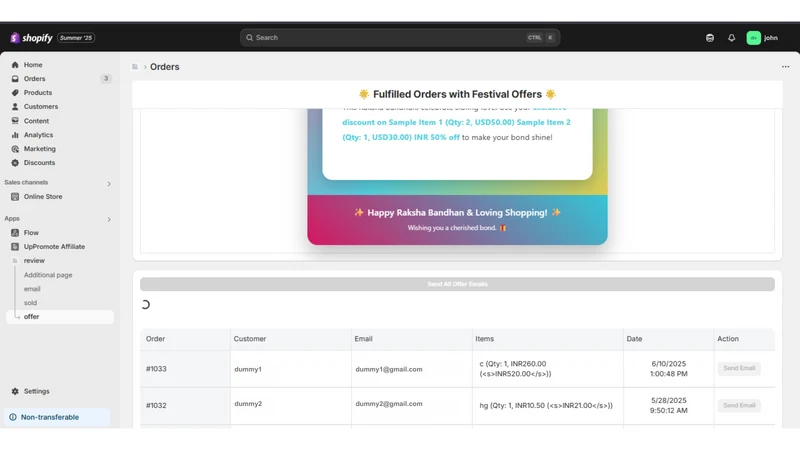Open UpPromote Affiliate app
The width and height of the screenshot is (800, 450).
[54, 246]
